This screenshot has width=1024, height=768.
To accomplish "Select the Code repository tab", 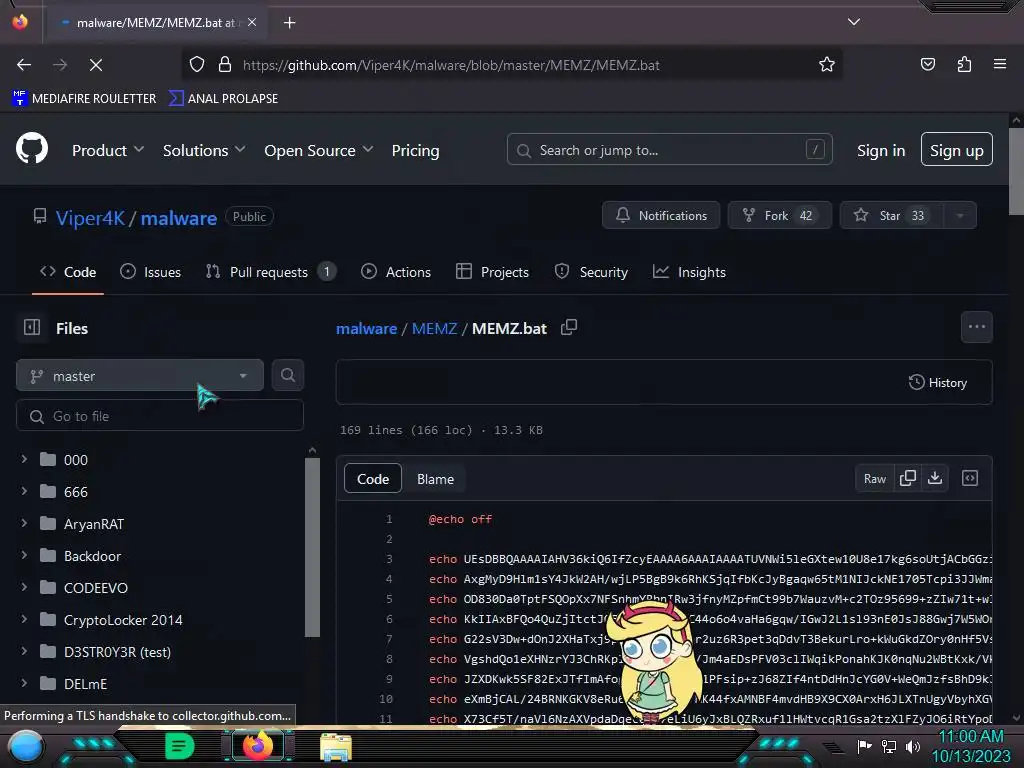I will click(x=68, y=272).
